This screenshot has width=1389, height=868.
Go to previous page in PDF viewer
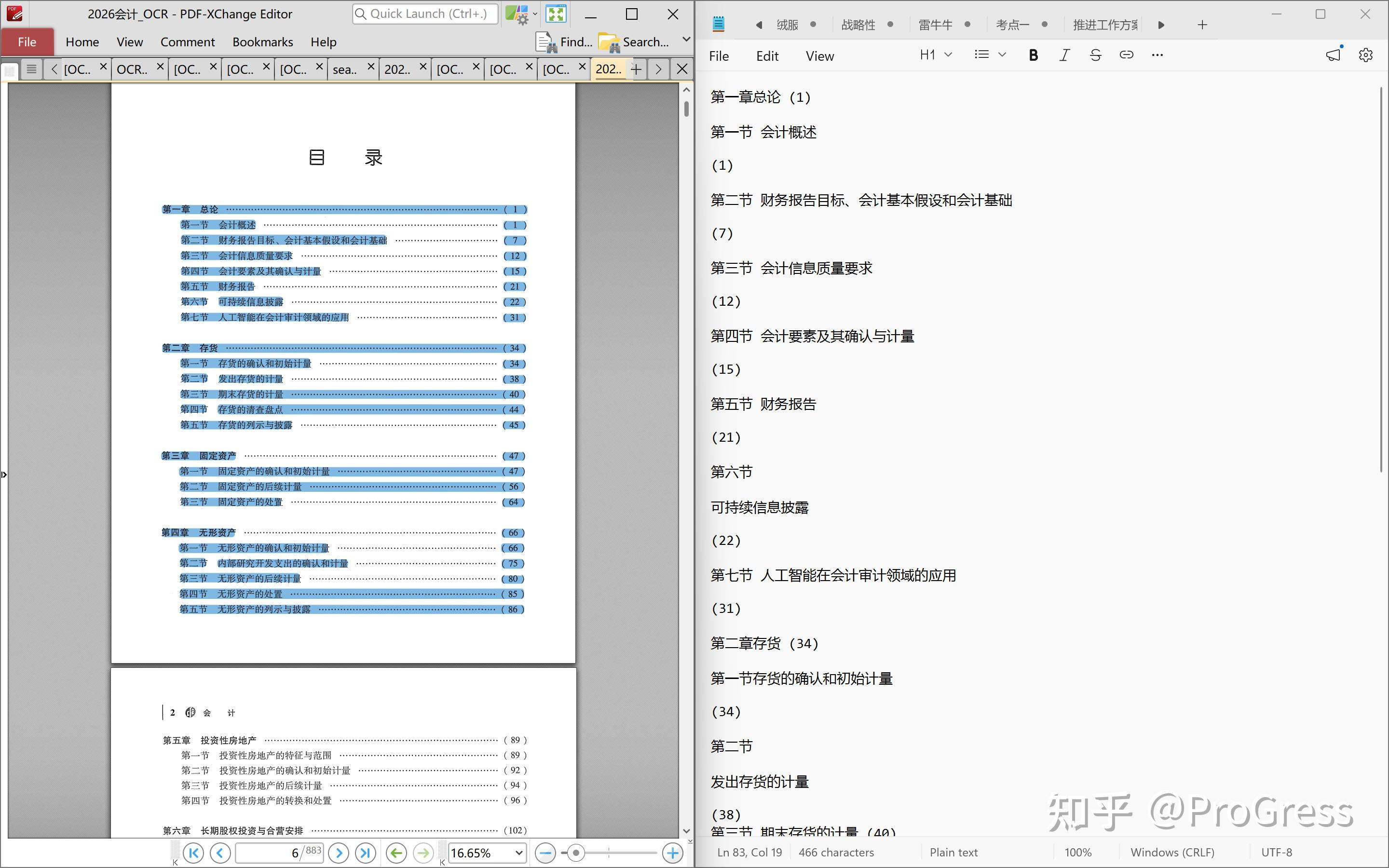(x=220, y=853)
